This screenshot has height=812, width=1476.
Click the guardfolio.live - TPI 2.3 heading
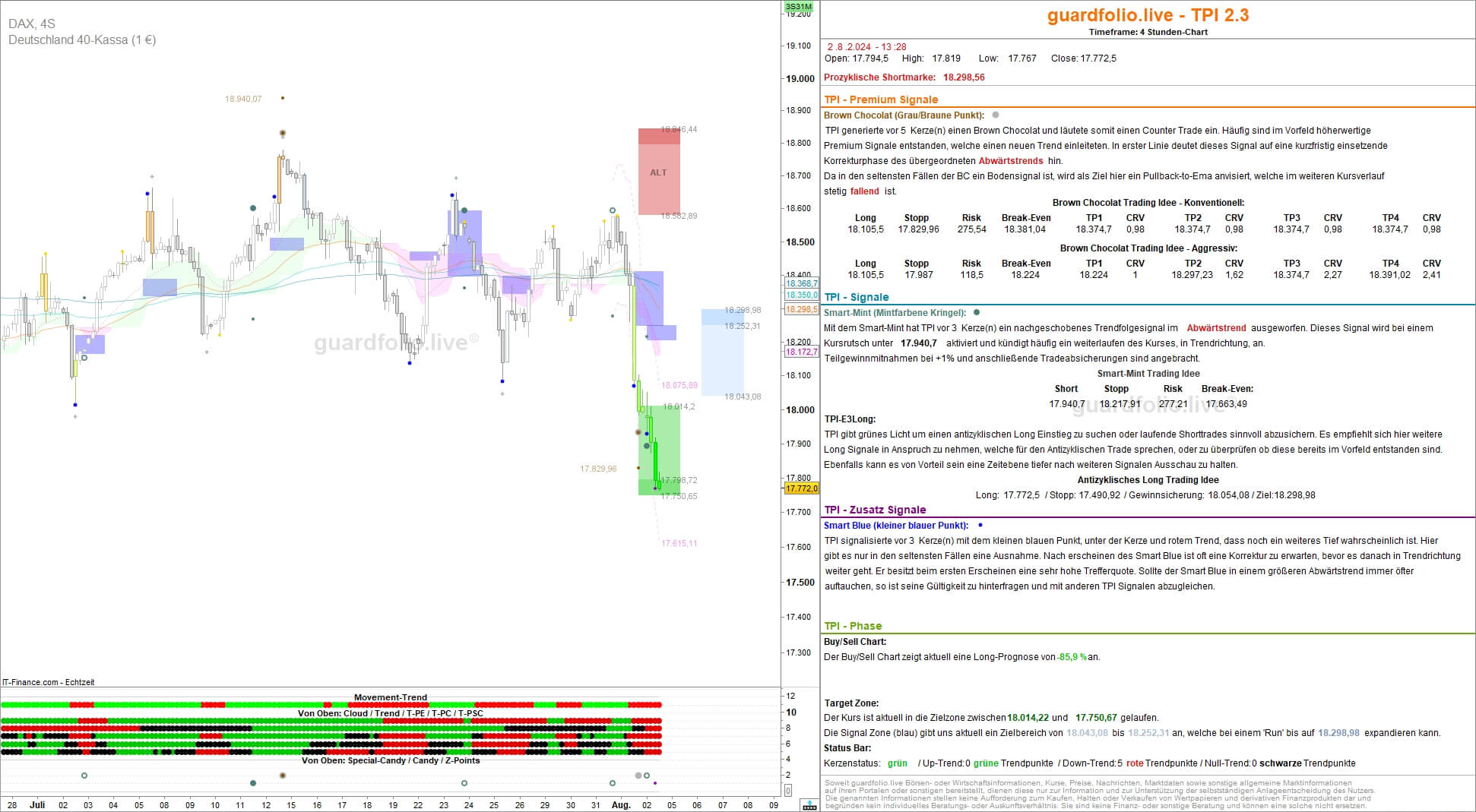1148,15
